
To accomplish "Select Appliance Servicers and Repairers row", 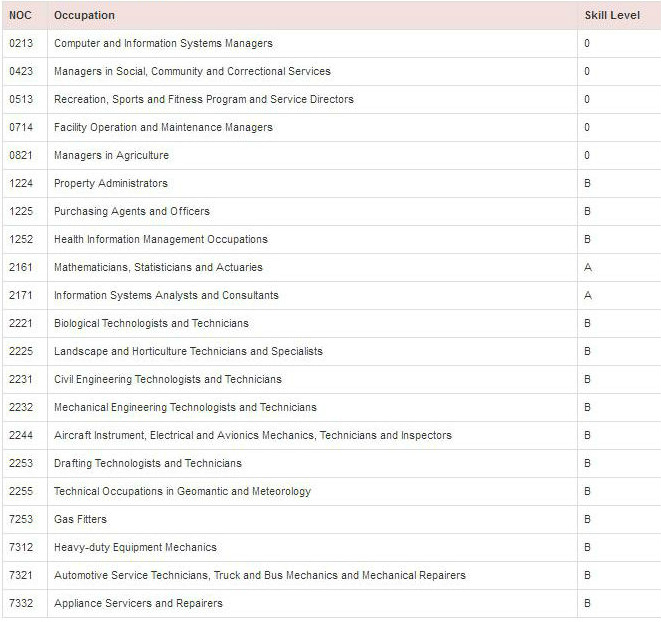I will pos(138,603).
